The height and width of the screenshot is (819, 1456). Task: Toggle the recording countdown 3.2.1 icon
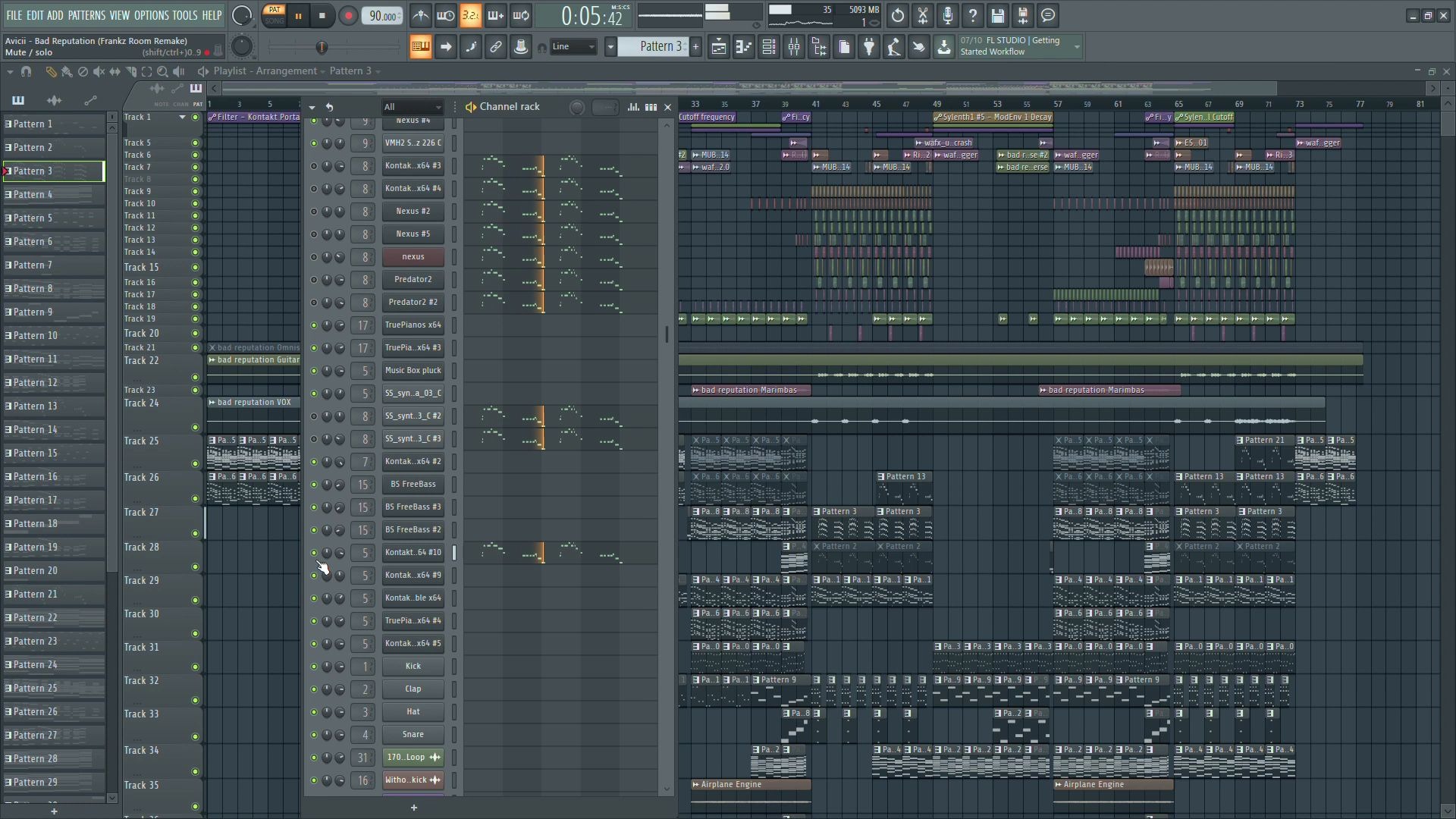coord(470,15)
